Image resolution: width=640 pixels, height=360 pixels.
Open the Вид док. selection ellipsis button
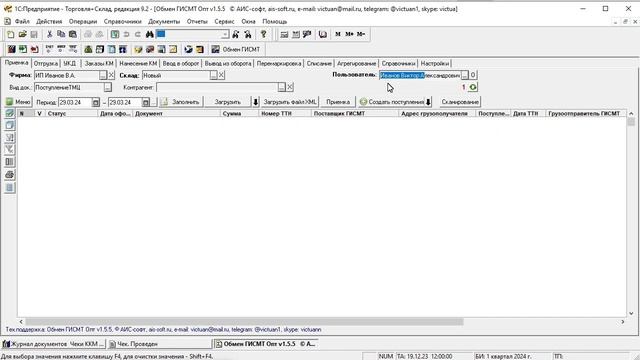point(107,87)
